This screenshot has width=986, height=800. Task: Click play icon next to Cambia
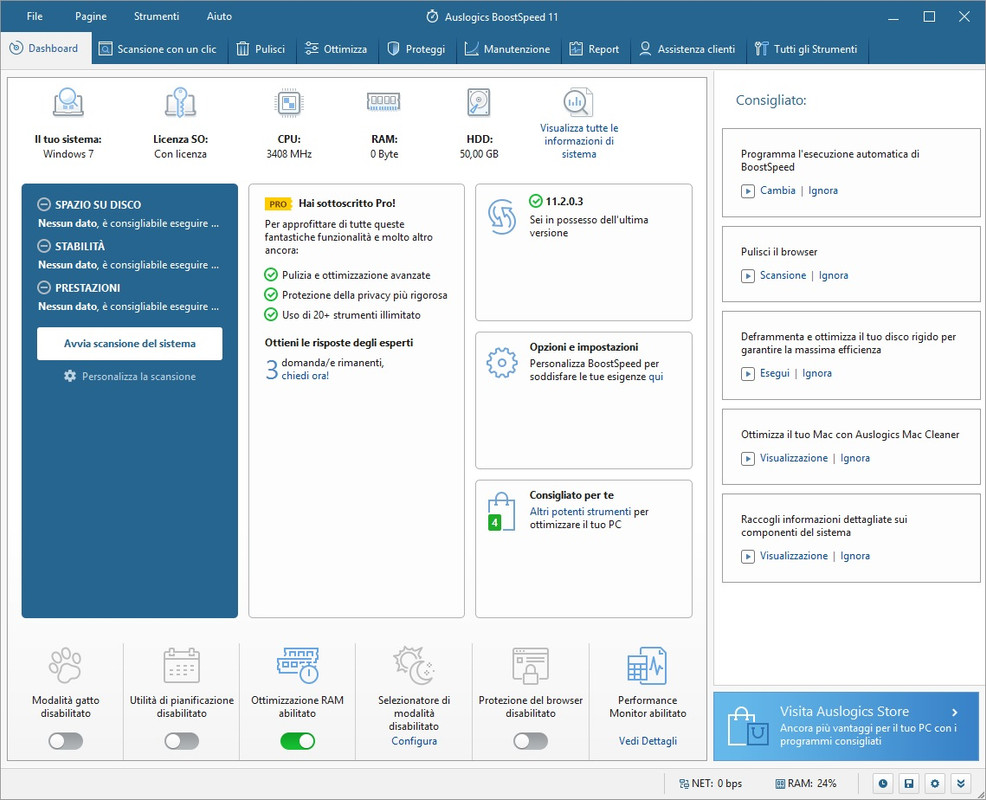click(748, 191)
